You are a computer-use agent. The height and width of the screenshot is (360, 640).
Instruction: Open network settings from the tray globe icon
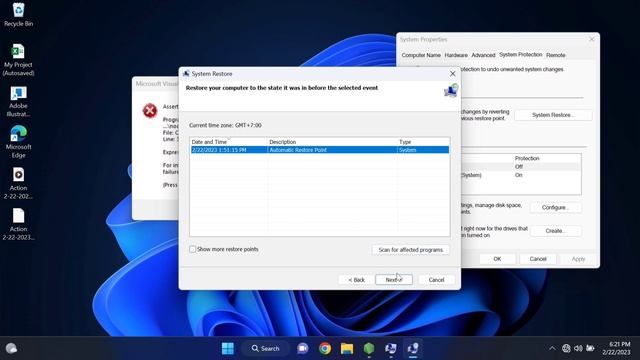566,348
